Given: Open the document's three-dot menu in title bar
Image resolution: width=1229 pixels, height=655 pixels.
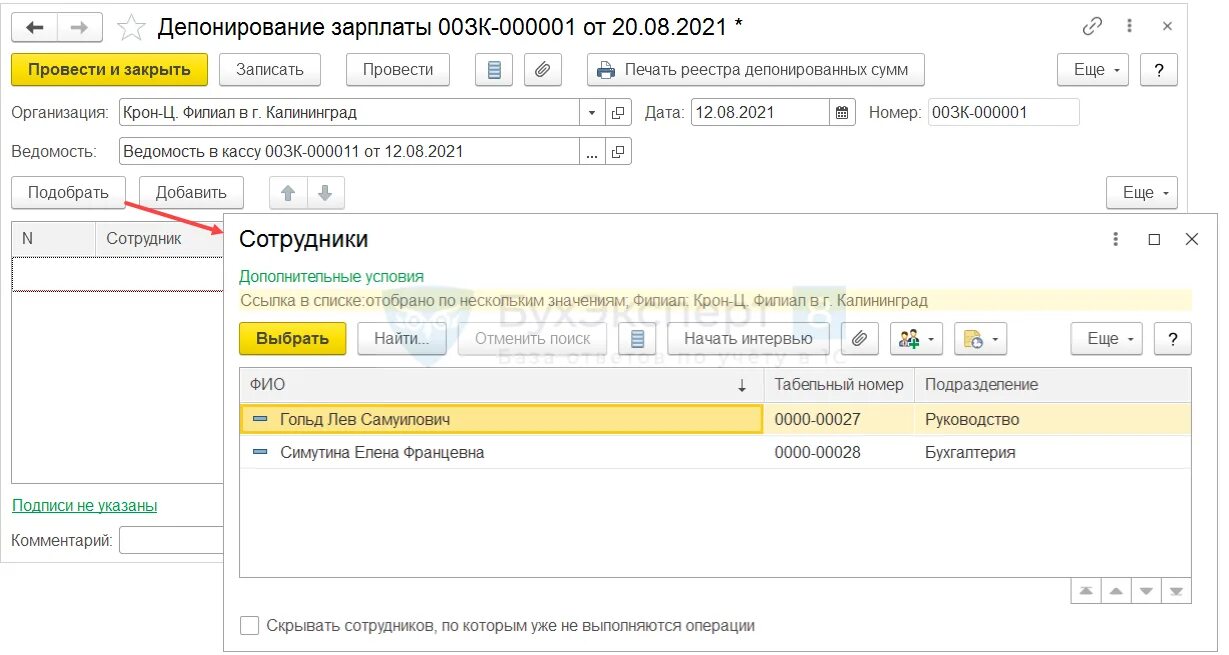Looking at the screenshot, I should 1131,27.
